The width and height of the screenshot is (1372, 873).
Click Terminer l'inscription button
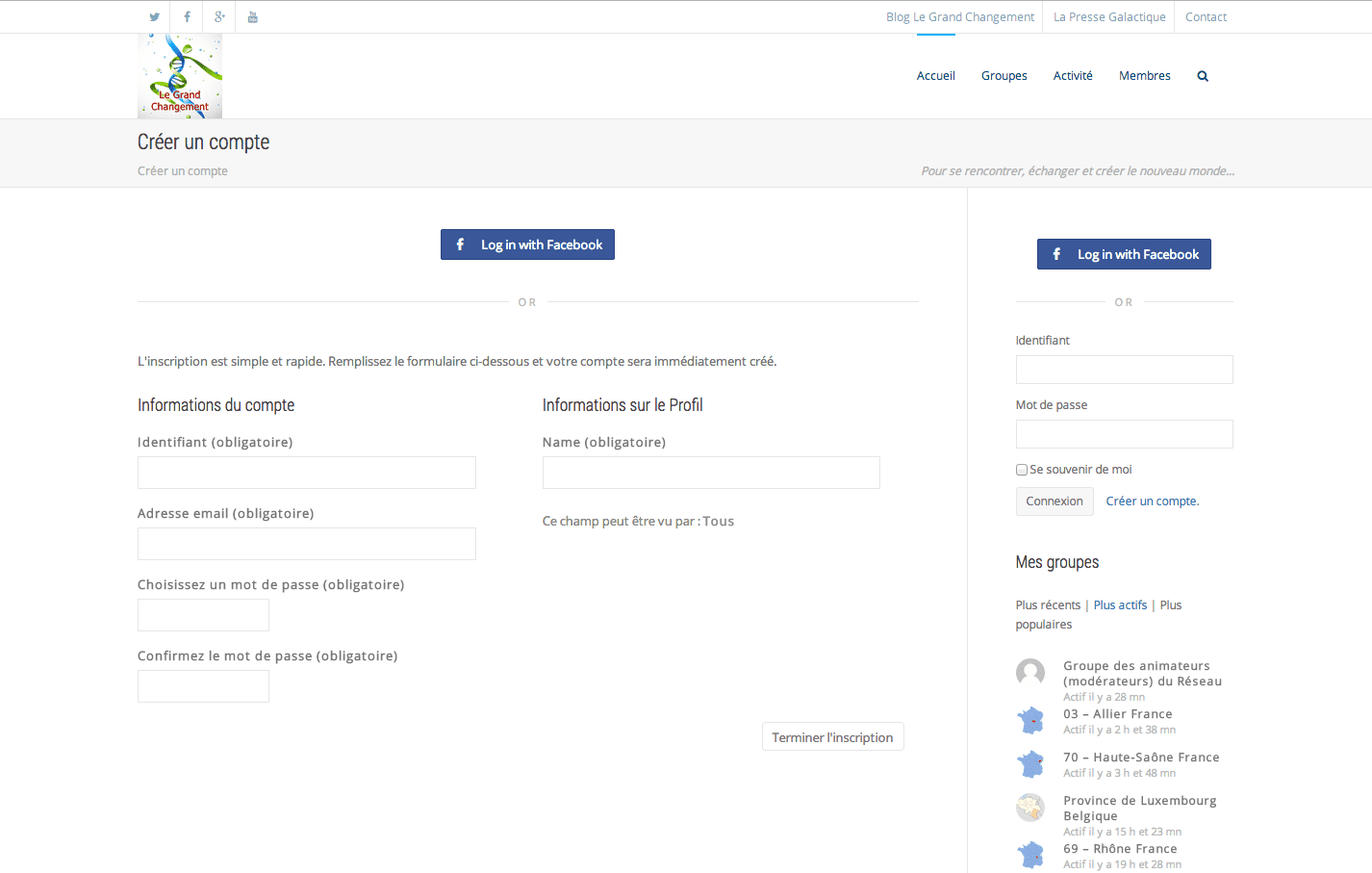(833, 737)
